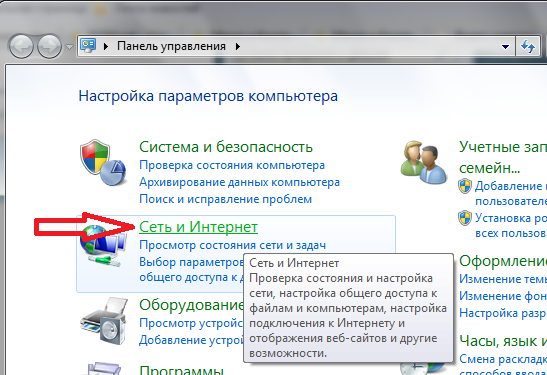Open Проверка состояния компьютера link

232,165
